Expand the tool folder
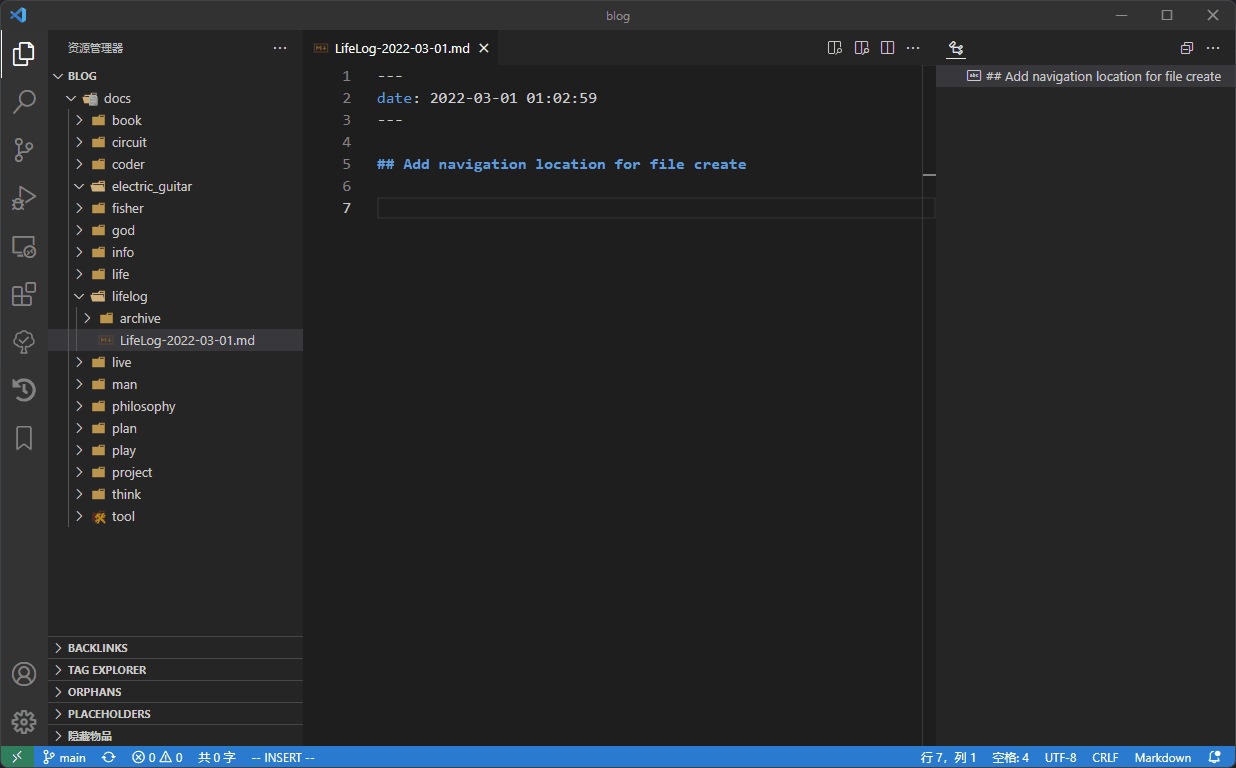Image resolution: width=1236 pixels, height=768 pixels. click(79, 516)
